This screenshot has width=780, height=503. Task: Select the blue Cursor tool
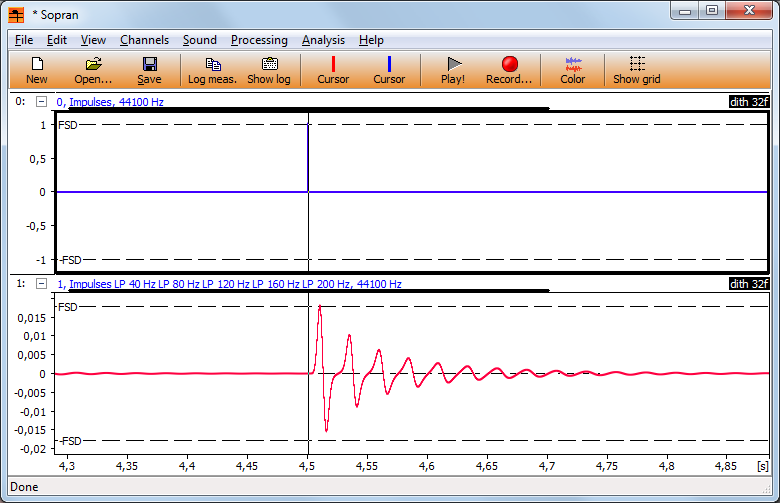(389, 70)
